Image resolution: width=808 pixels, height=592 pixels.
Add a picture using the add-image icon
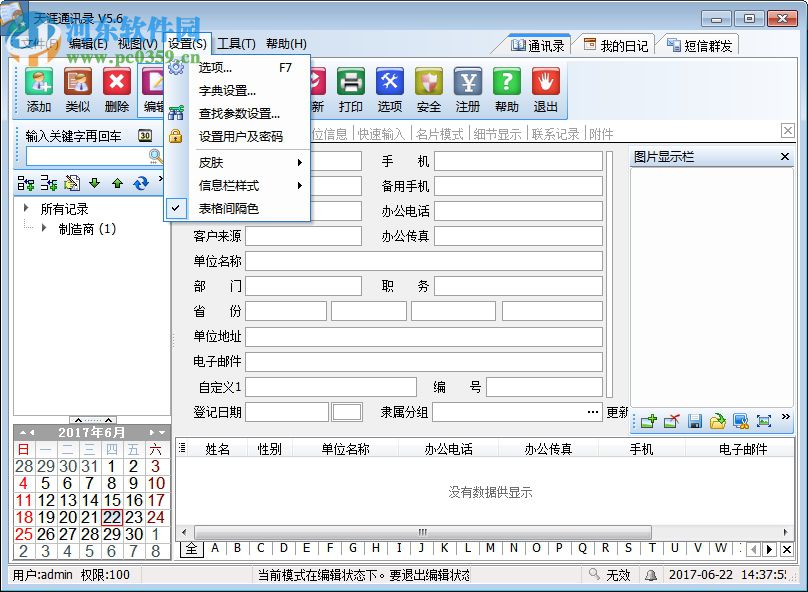648,421
